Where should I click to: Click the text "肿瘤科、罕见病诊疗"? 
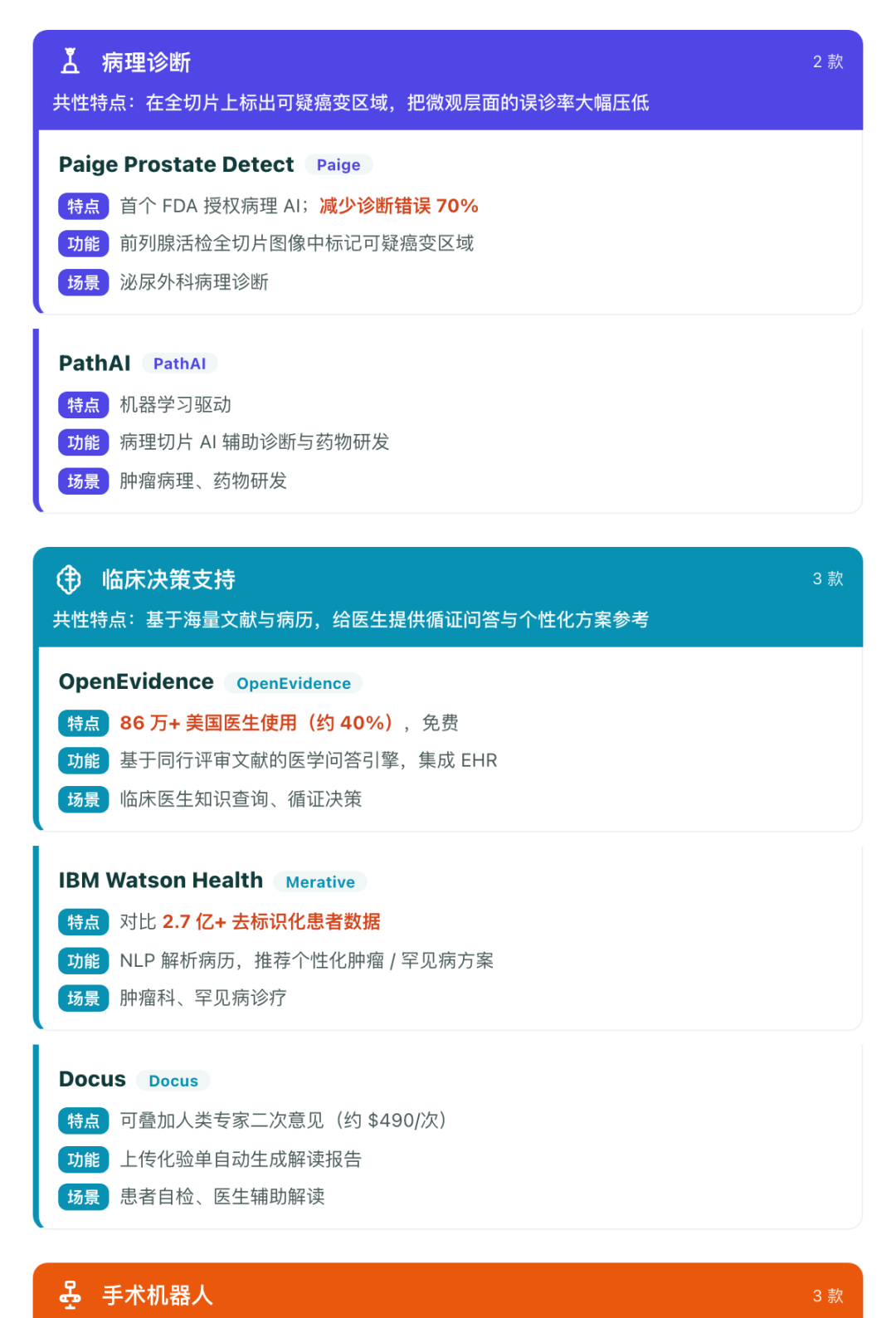coord(203,998)
